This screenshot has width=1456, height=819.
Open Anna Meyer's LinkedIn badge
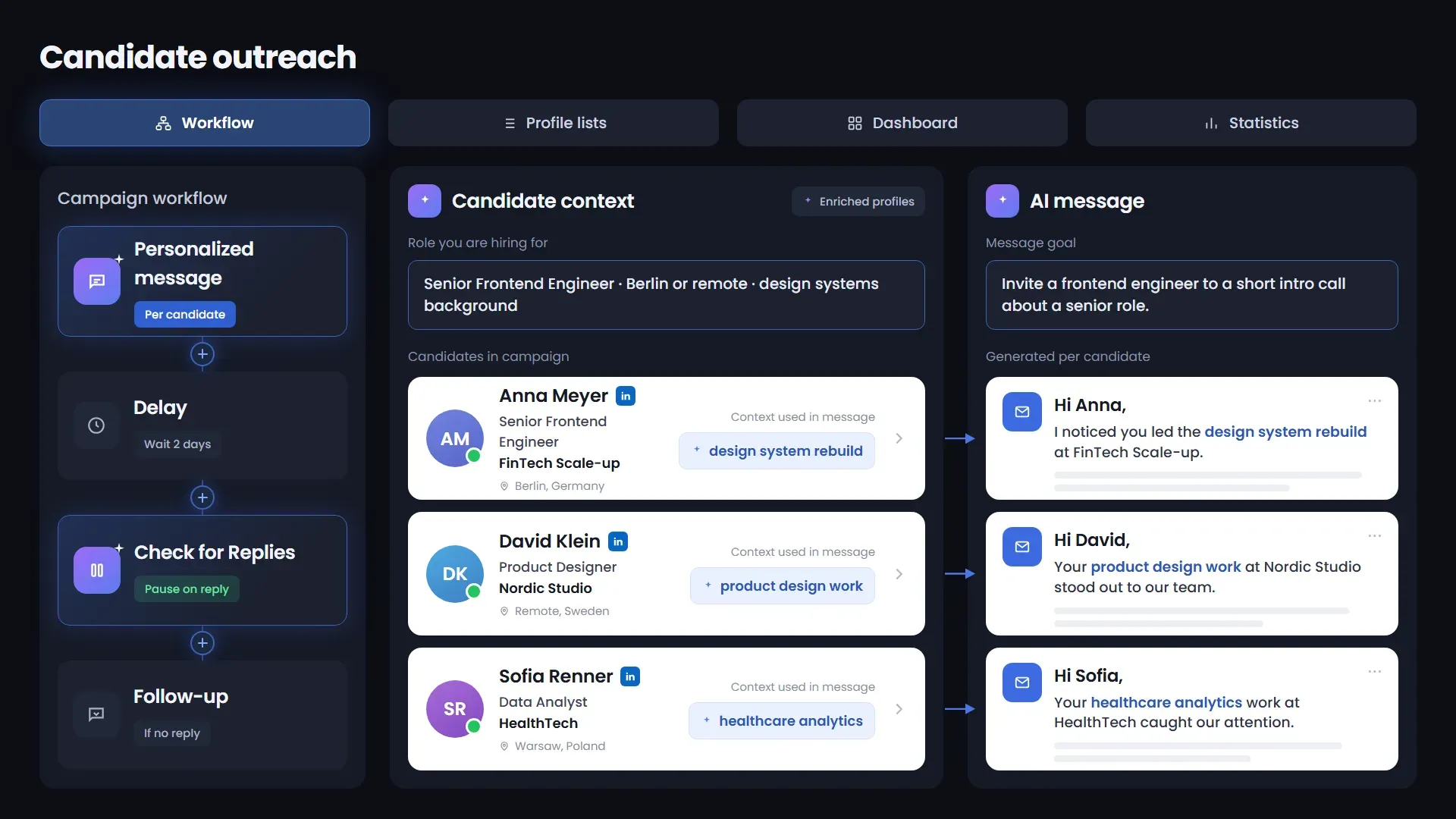pos(626,396)
